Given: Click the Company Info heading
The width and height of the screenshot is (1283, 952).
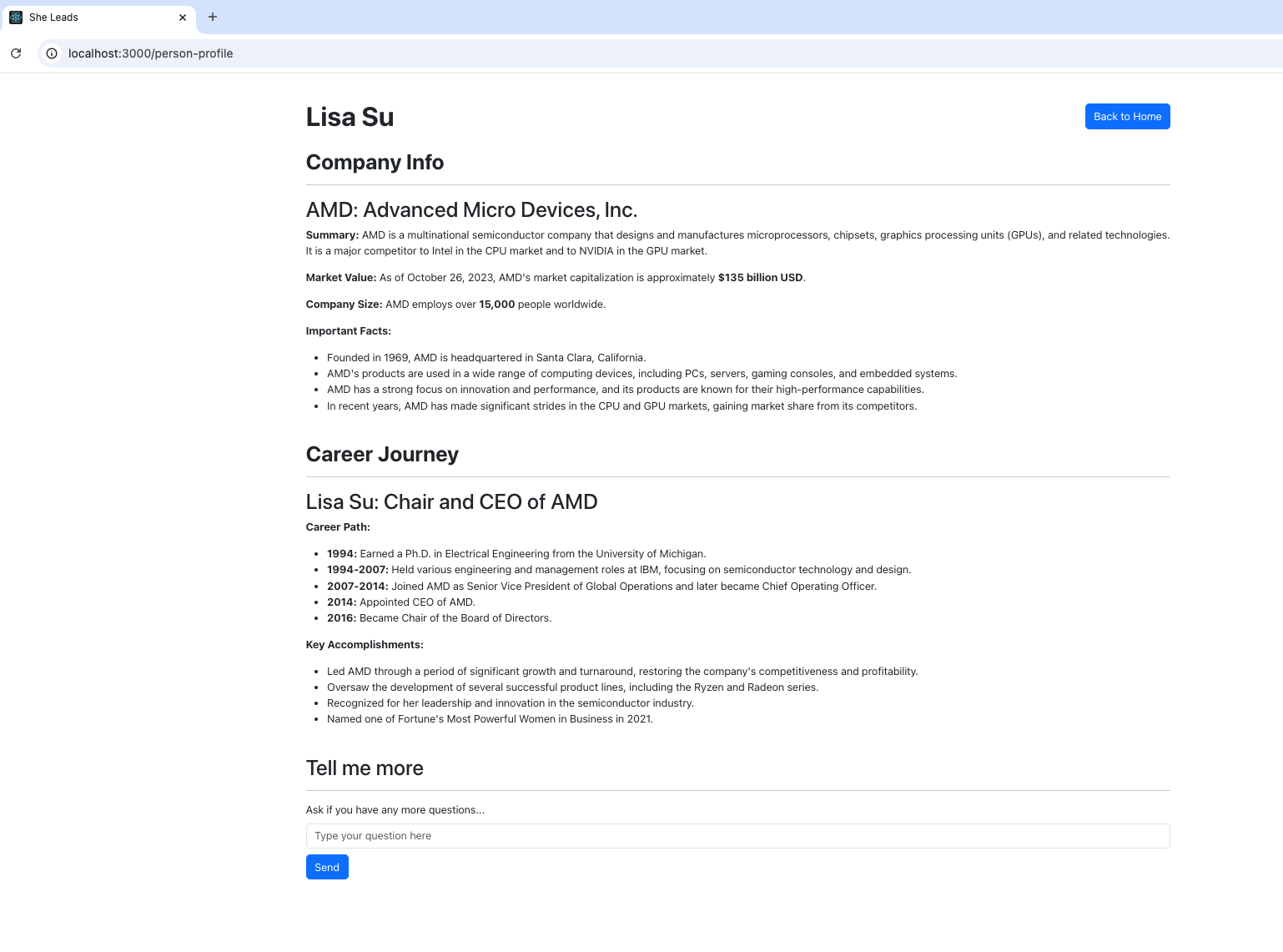Looking at the screenshot, I should click(375, 162).
